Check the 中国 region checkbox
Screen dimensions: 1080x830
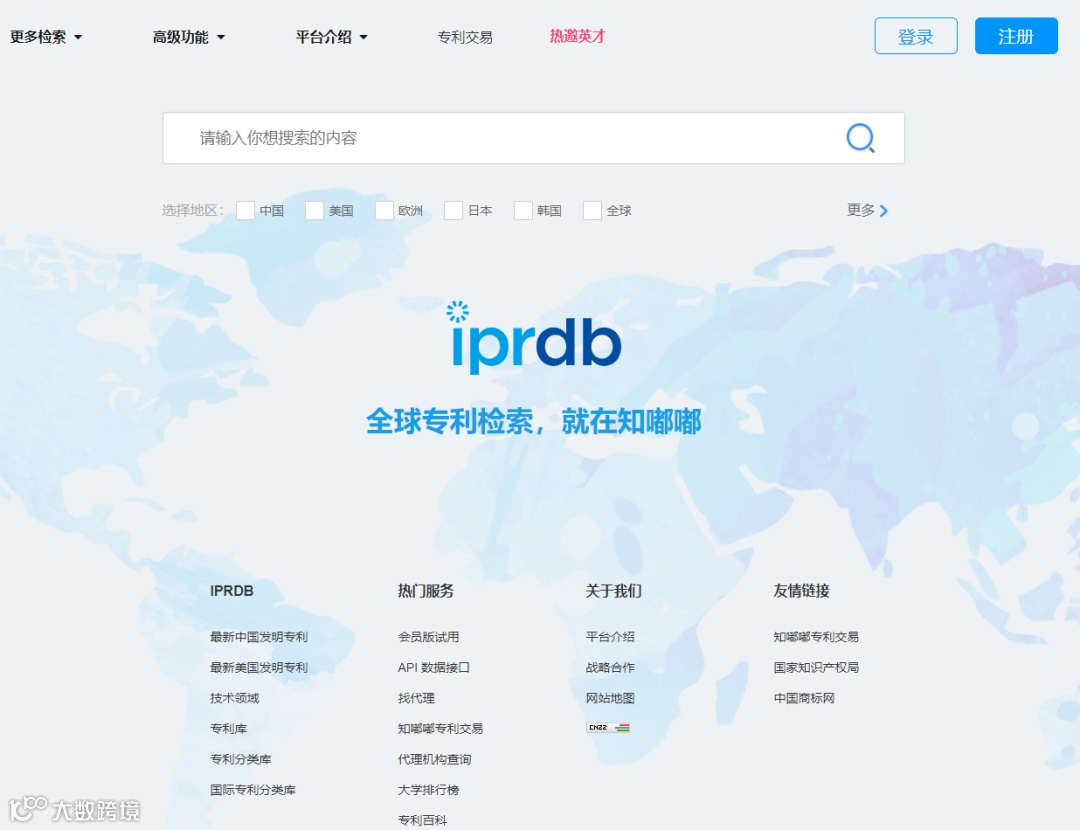(x=245, y=210)
